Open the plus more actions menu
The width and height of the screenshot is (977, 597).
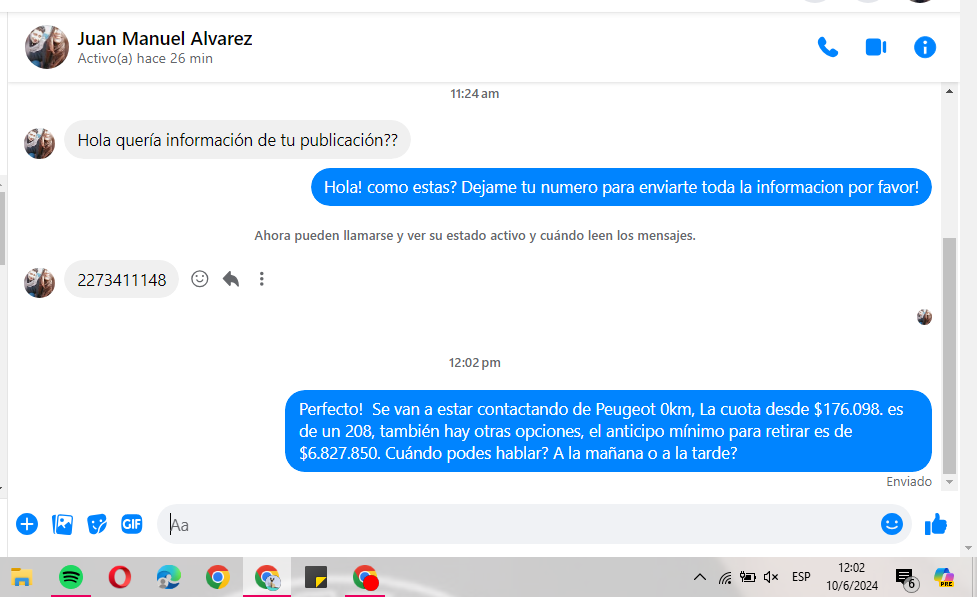pyautogui.click(x=27, y=523)
